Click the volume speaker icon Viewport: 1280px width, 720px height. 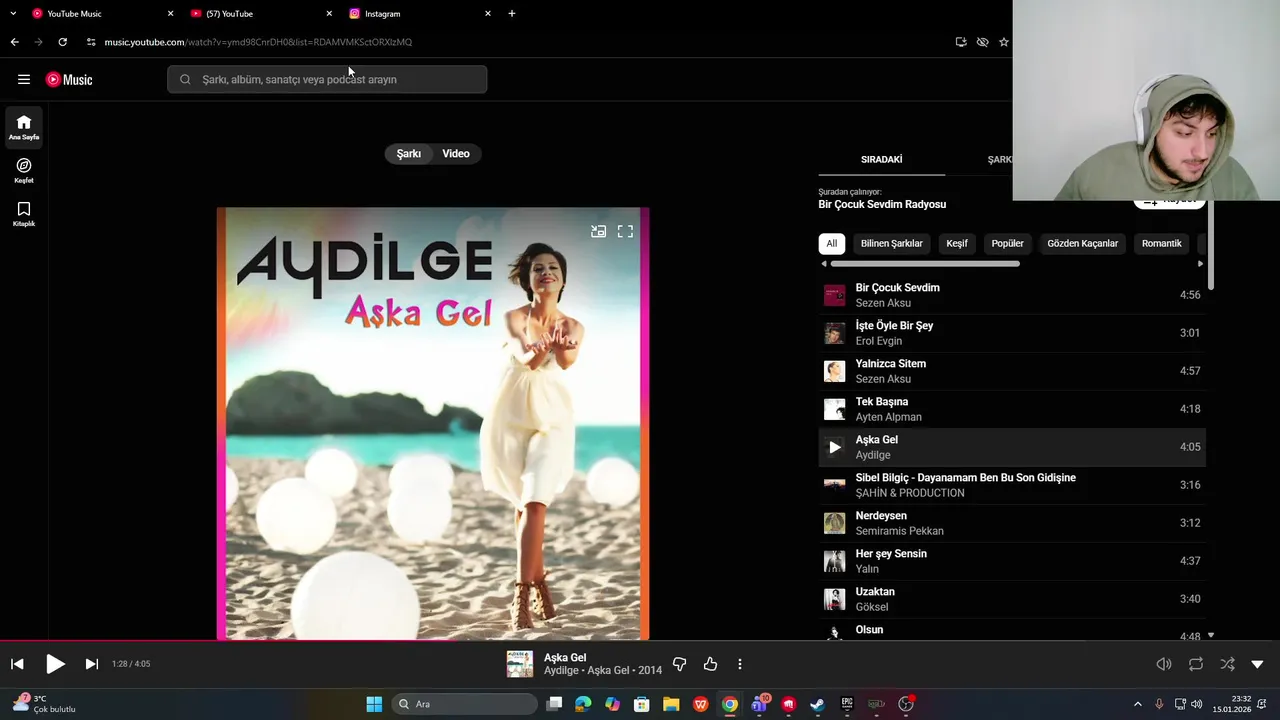pyautogui.click(x=1164, y=664)
